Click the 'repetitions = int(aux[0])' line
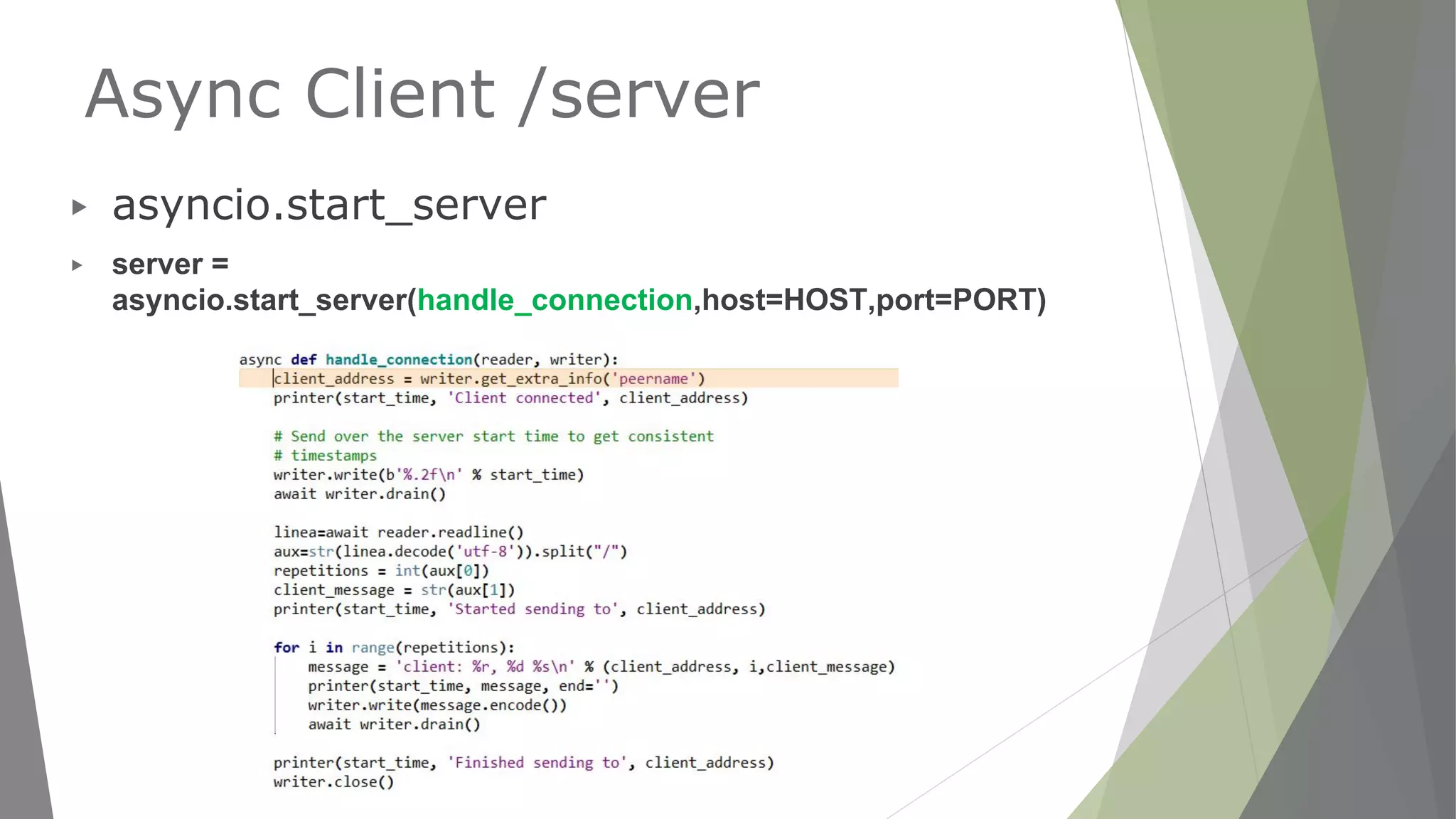 (382, 571)
